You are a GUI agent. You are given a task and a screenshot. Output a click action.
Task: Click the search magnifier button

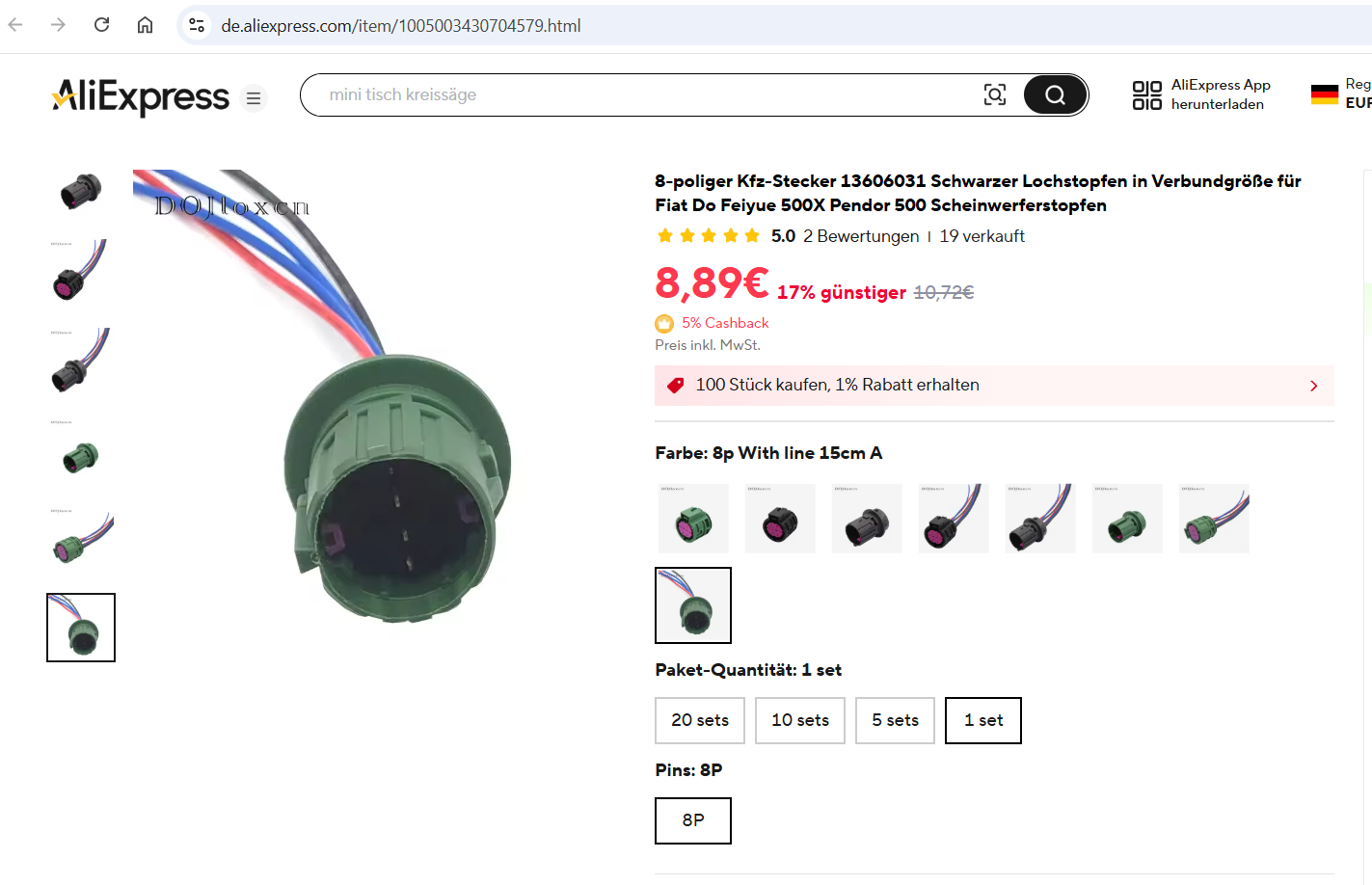tap(1055, 94)
